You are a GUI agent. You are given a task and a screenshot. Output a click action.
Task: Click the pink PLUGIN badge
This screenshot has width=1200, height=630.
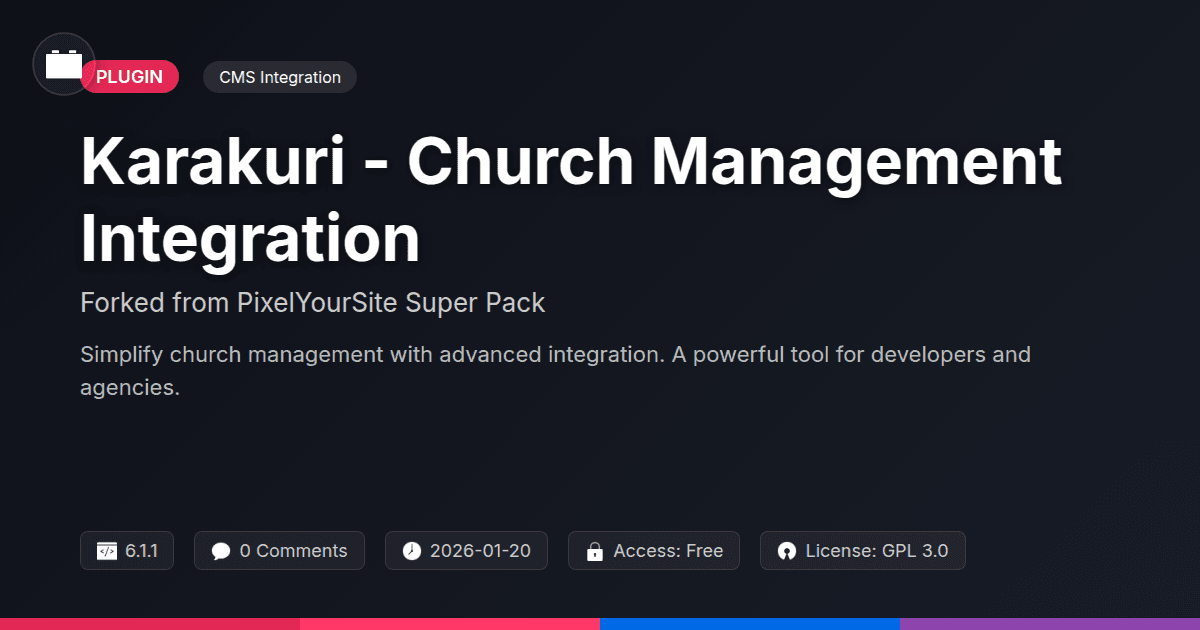tap(130, 76)
